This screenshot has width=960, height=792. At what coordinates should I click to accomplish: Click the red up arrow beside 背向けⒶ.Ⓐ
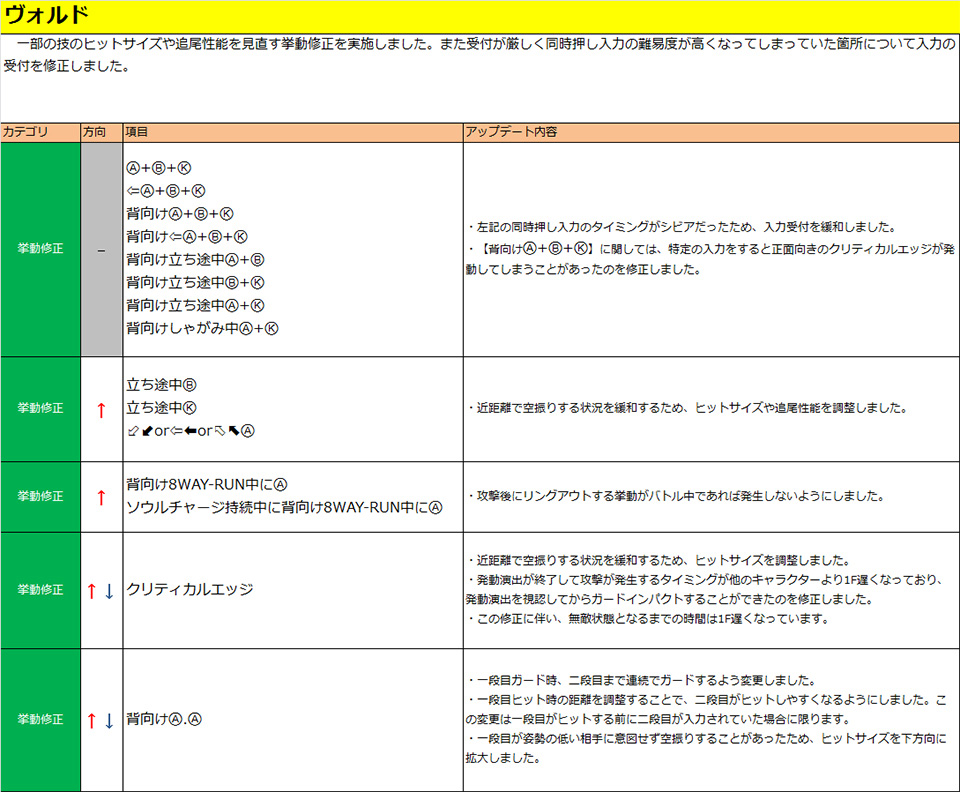(x=91, y=720)
